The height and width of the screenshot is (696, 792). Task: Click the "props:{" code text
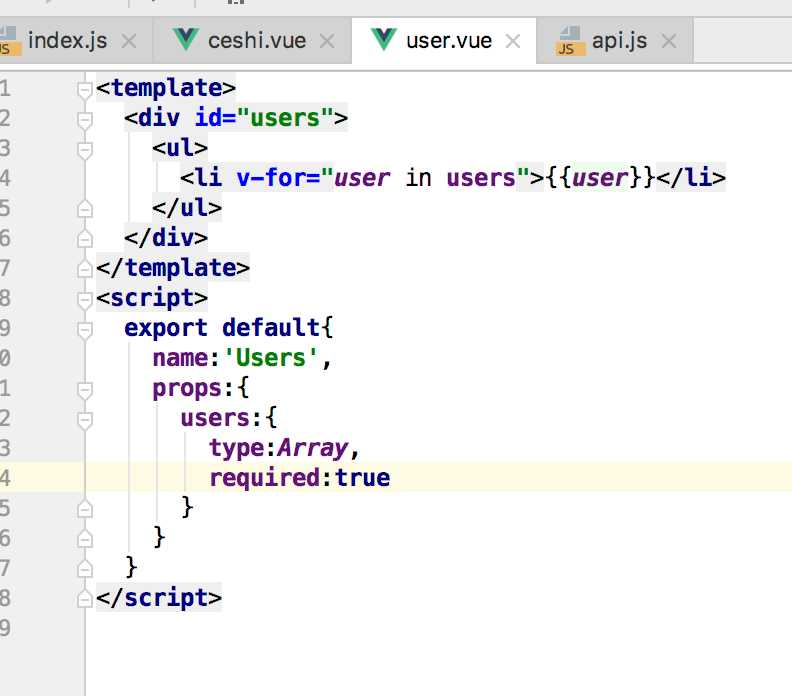[x=201, y=388]
